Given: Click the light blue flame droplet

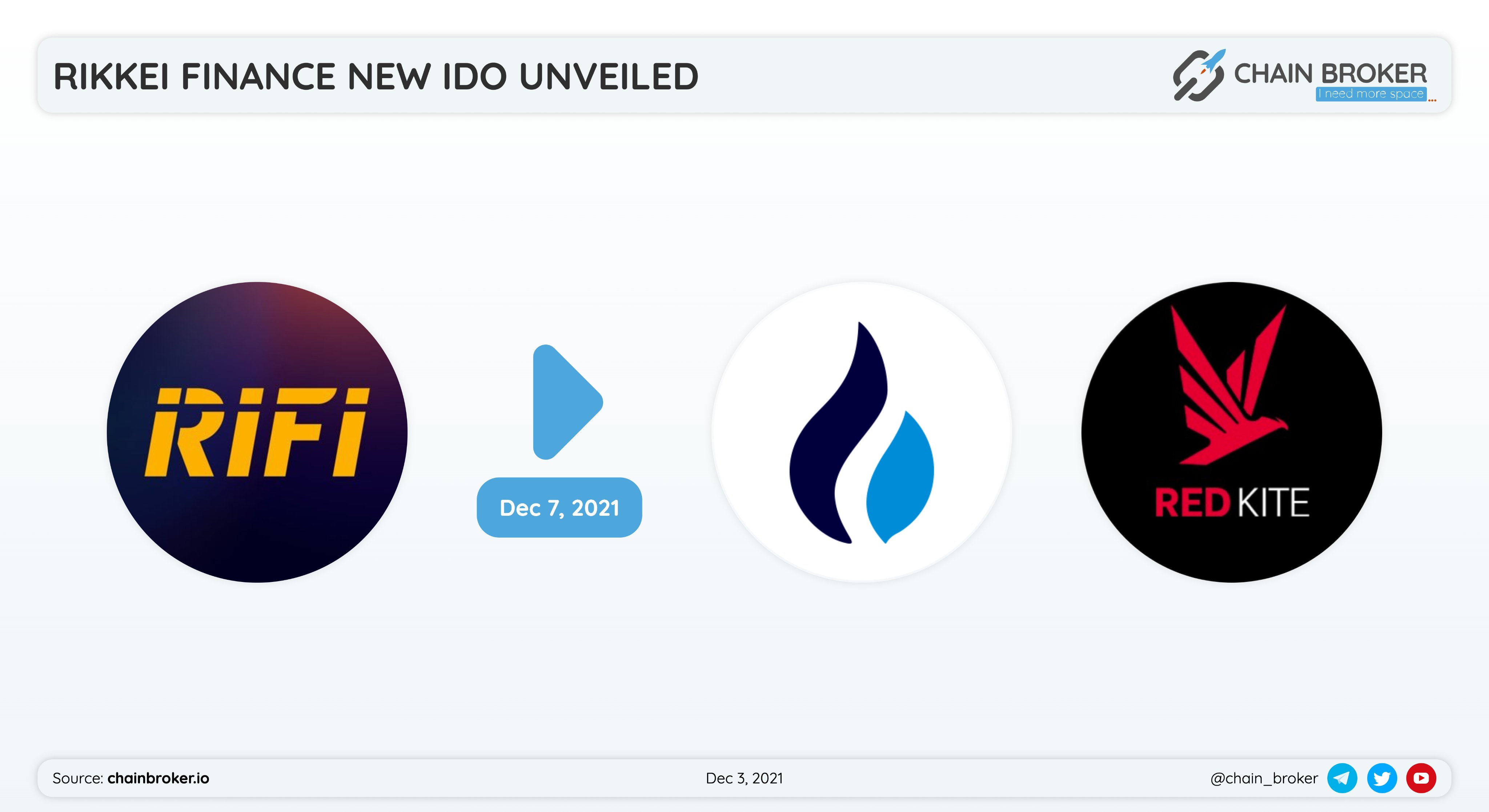Looking at the screenshot, I should coord(900,477).
